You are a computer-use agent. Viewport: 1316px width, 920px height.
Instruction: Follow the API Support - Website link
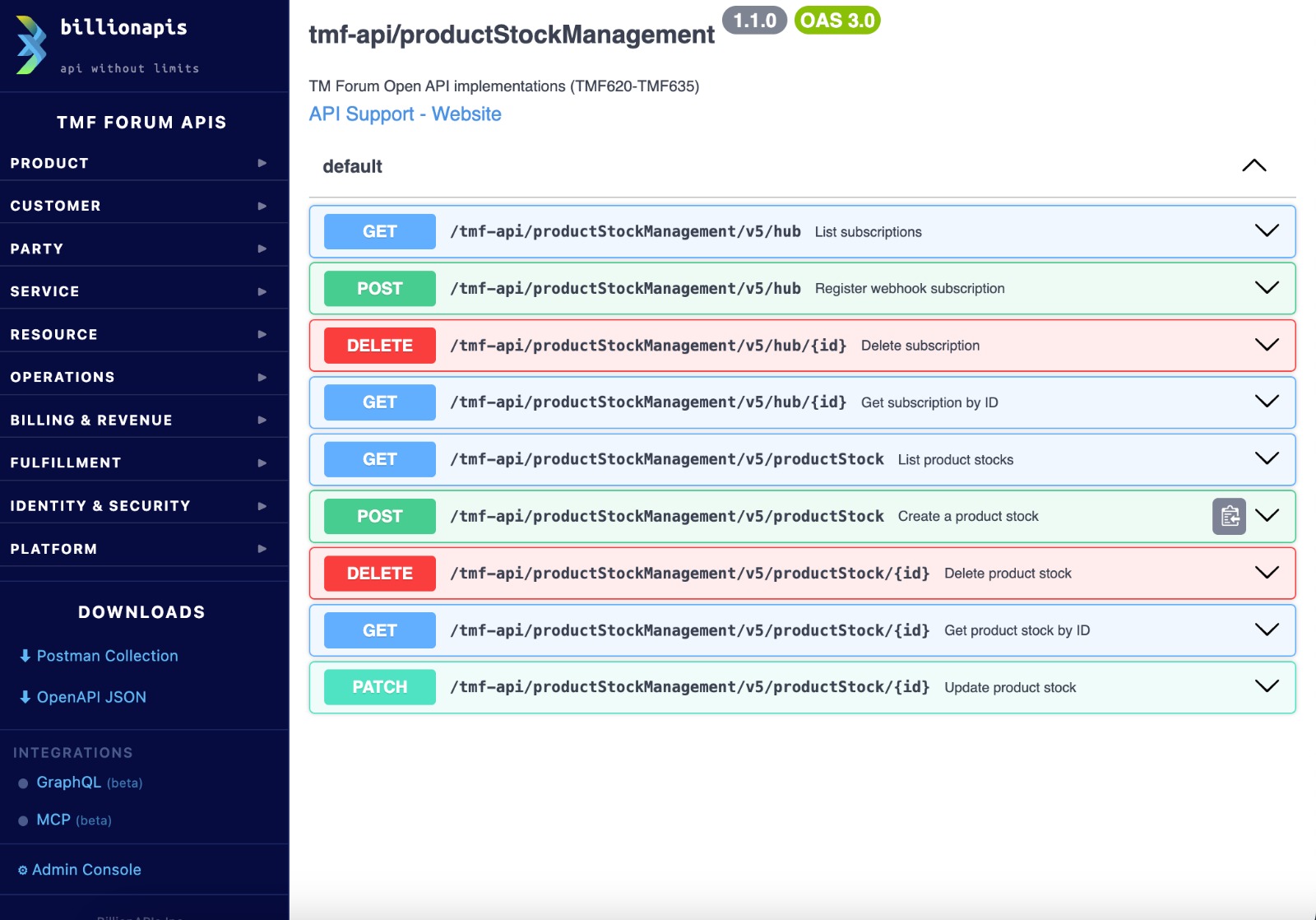coord(405,114)
